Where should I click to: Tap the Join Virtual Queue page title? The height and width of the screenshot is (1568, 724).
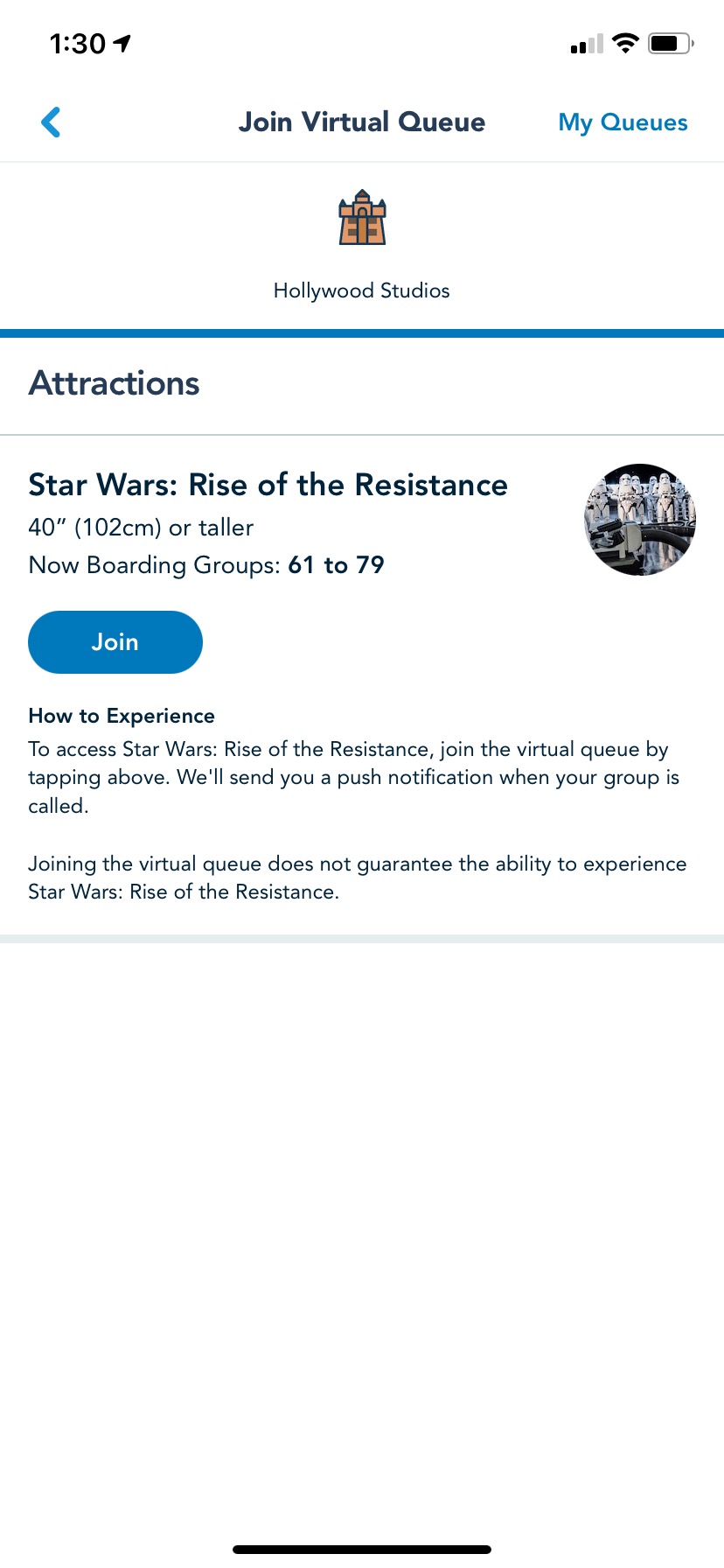(362, 122)
